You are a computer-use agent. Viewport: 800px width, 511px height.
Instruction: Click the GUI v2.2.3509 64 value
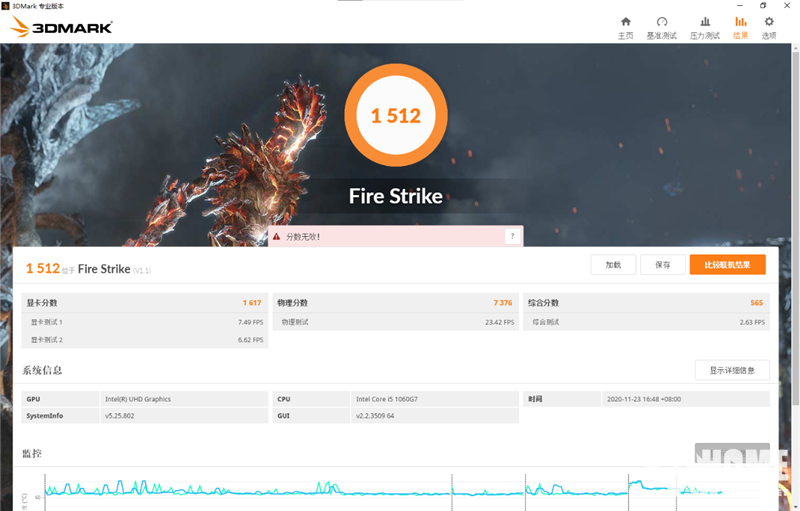(375, 416)
